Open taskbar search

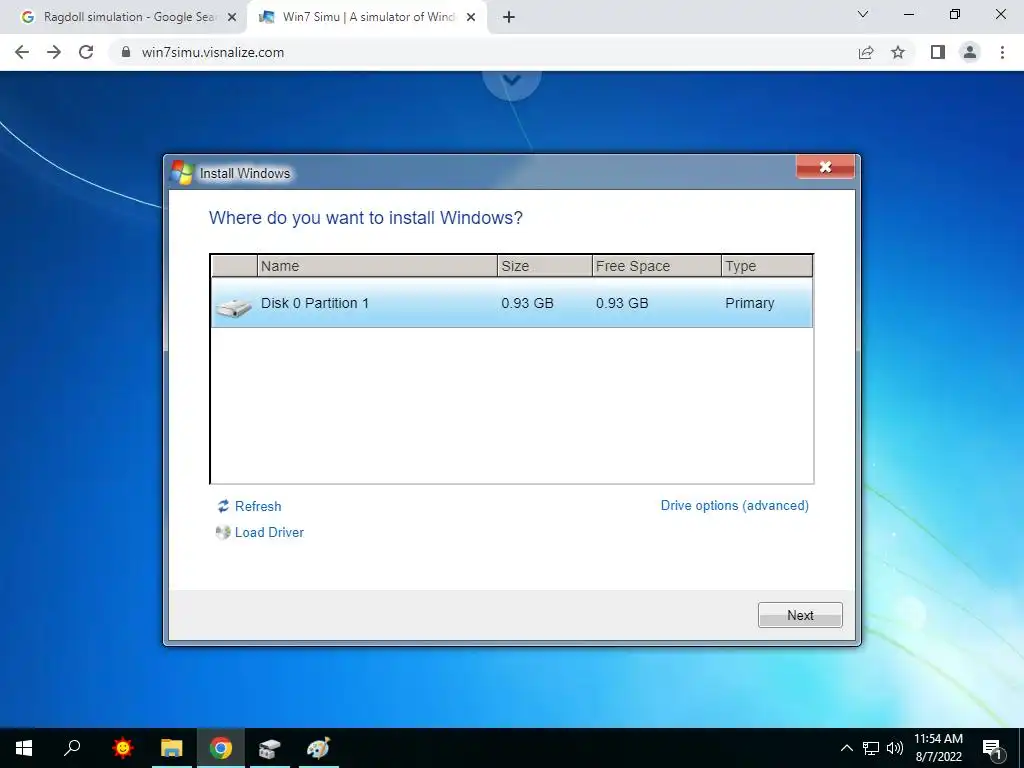point(72,748)
